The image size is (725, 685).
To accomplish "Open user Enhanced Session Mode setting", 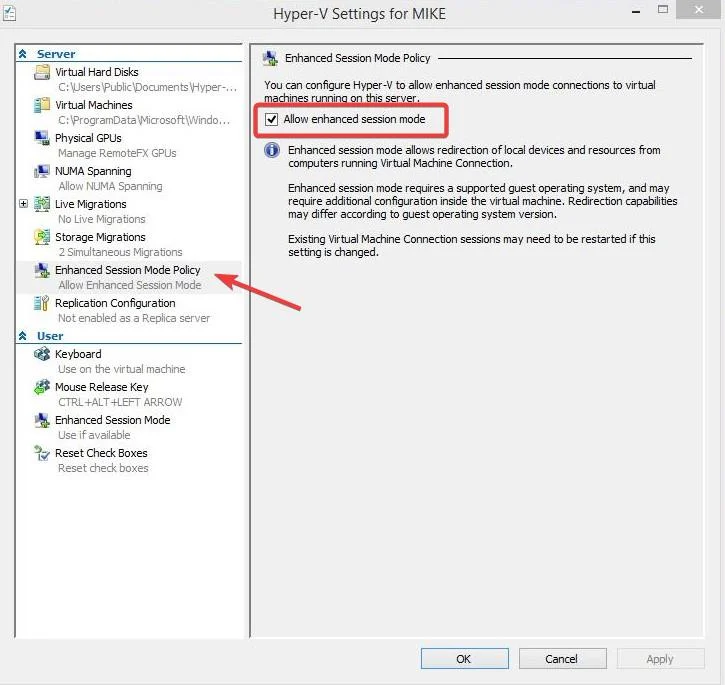I will click(112, 420).
